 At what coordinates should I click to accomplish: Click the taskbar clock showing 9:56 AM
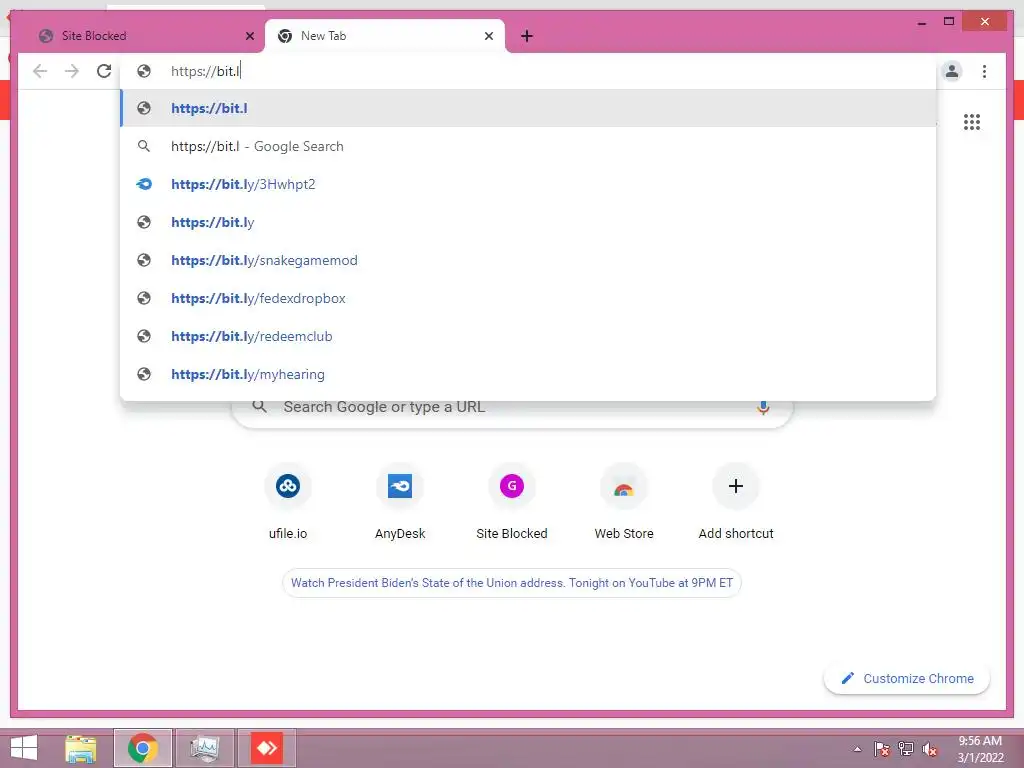coord(980,749)
